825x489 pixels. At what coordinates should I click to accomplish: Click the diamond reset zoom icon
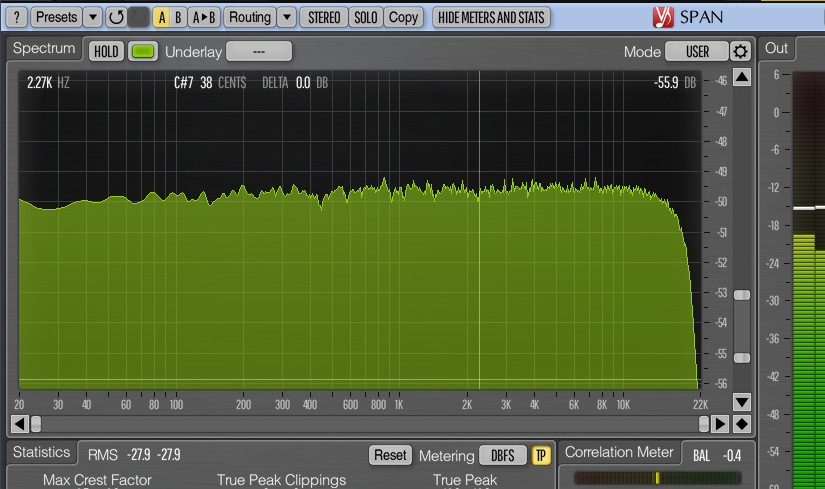(x=742, y=424)
